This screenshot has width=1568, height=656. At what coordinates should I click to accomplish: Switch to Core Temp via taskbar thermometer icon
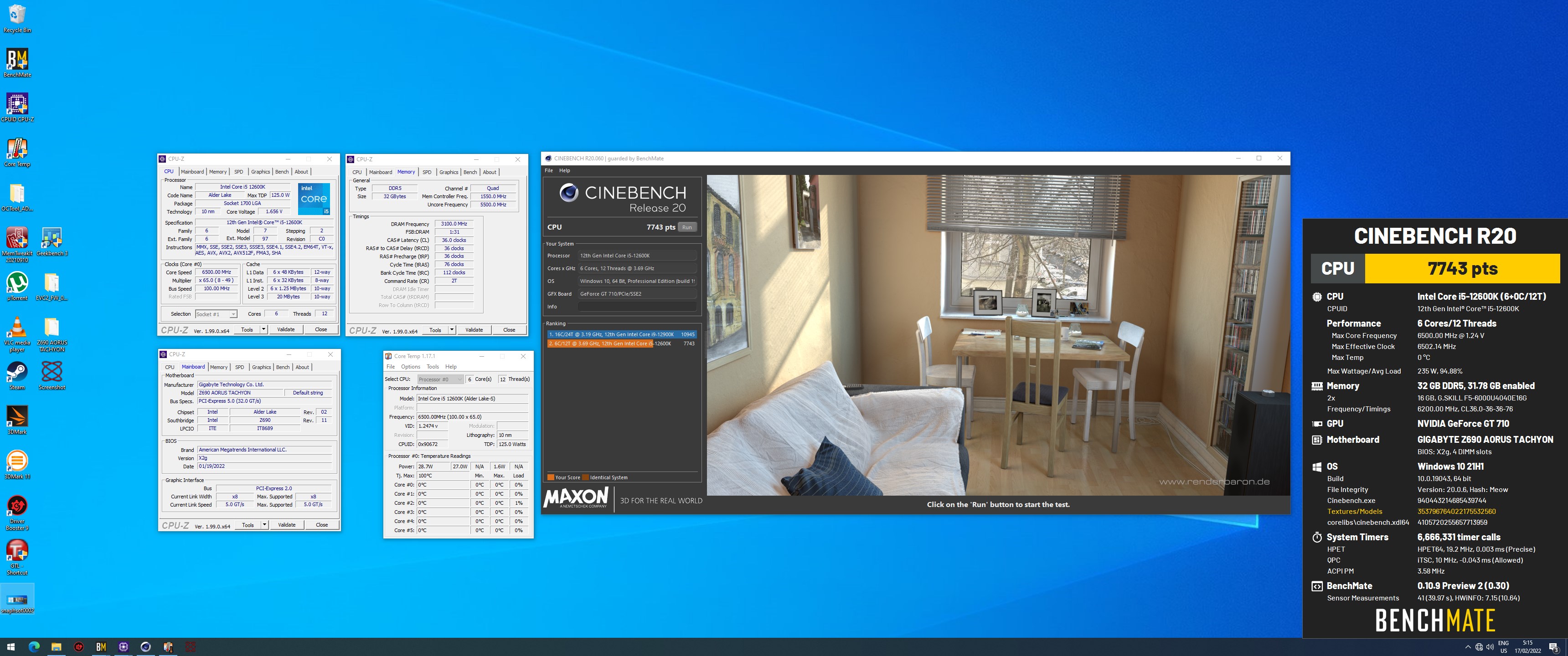[x=168, y=647]
